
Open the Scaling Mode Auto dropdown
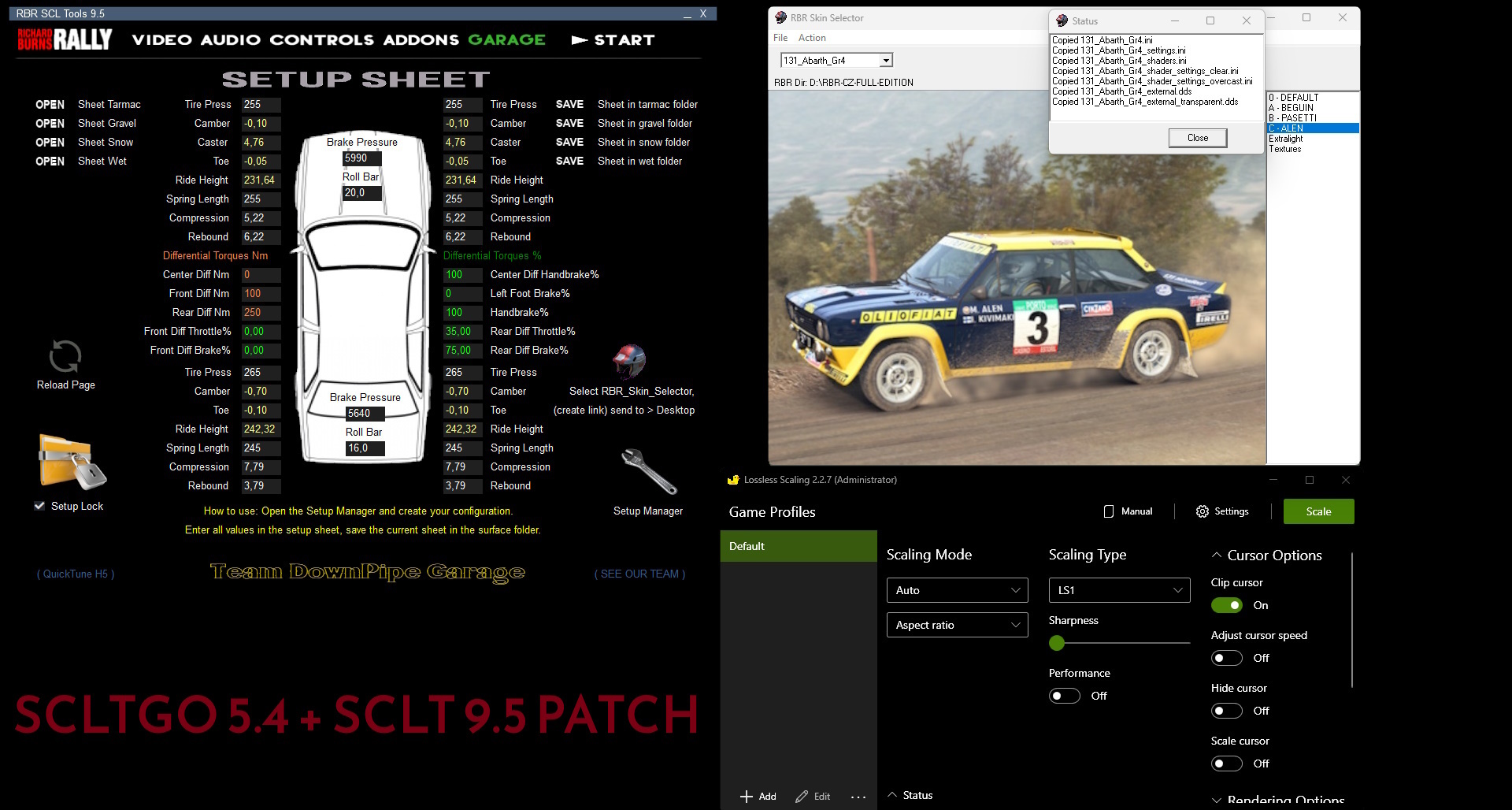(957, 590)
